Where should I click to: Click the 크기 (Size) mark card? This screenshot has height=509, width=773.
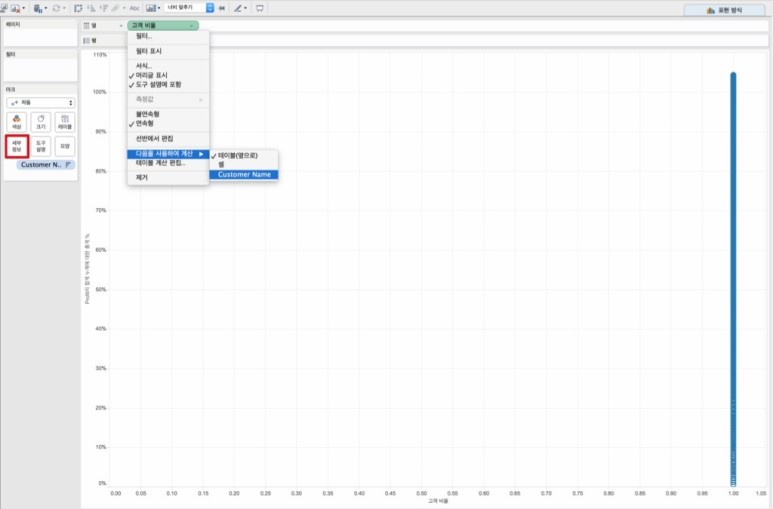pyautogui.click(x=41, y=122)
